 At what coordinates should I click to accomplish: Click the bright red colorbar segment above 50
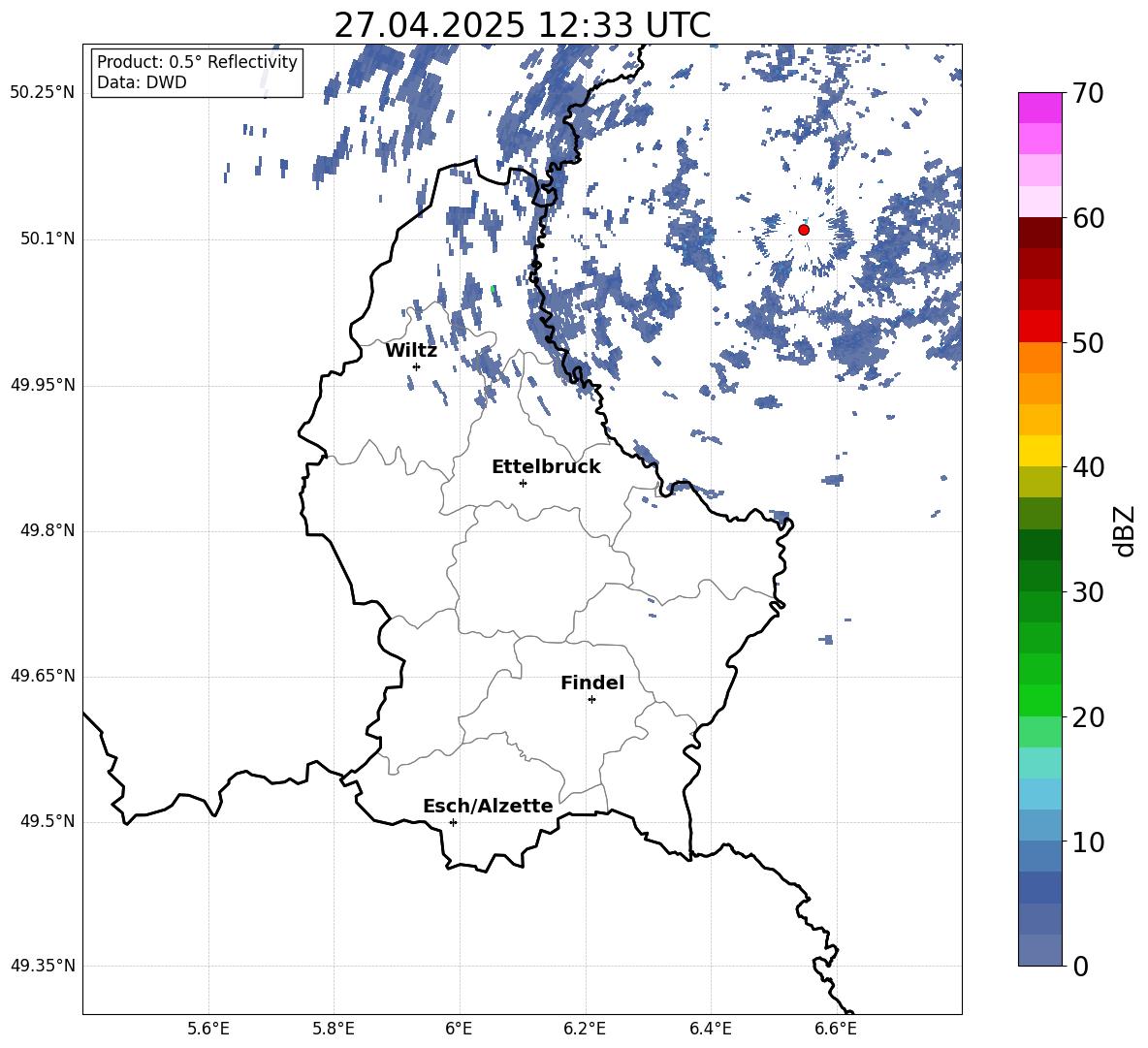pos(1040,327)
